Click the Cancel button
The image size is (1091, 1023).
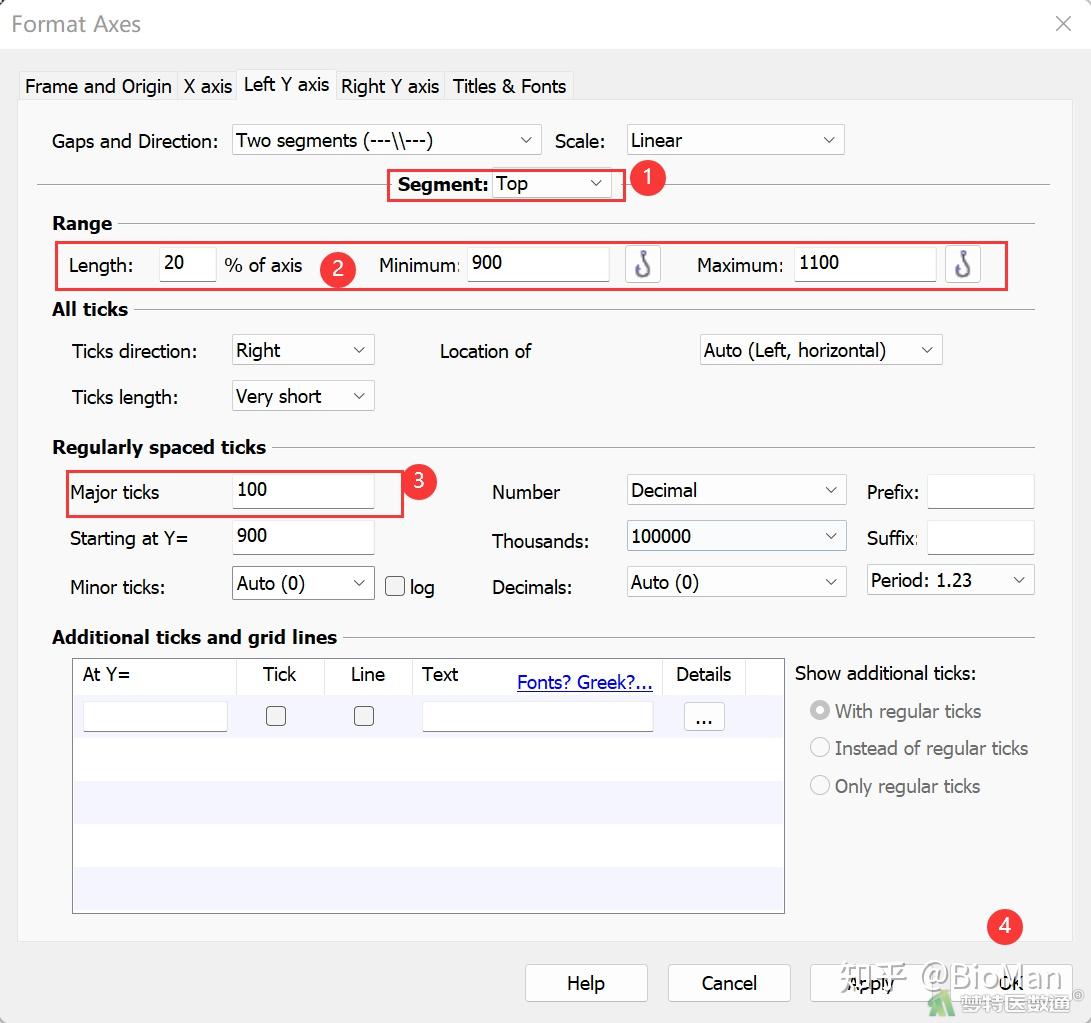click(x=729, y=983)
